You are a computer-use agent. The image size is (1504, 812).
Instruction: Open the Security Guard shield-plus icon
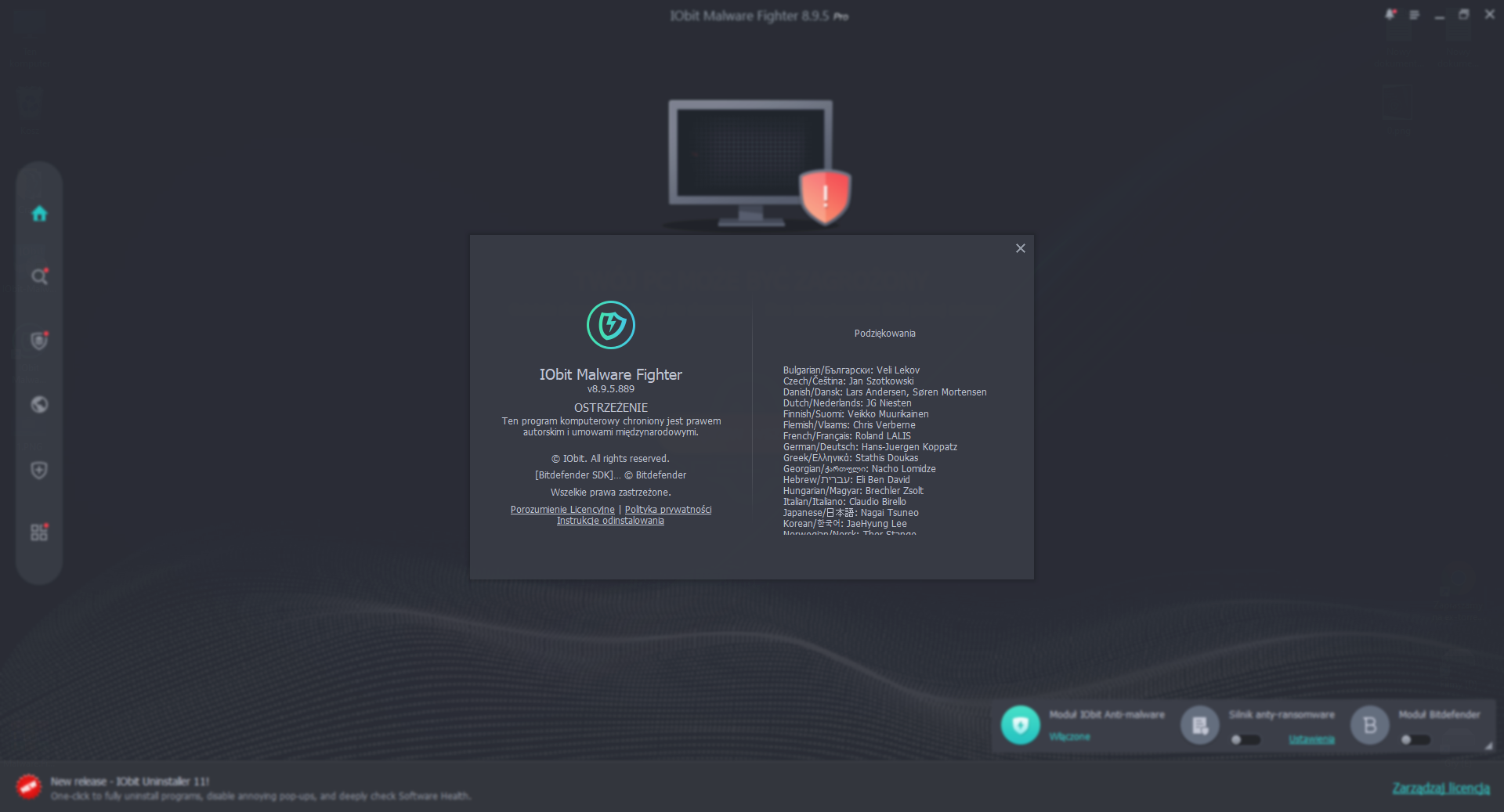(39, 470)
